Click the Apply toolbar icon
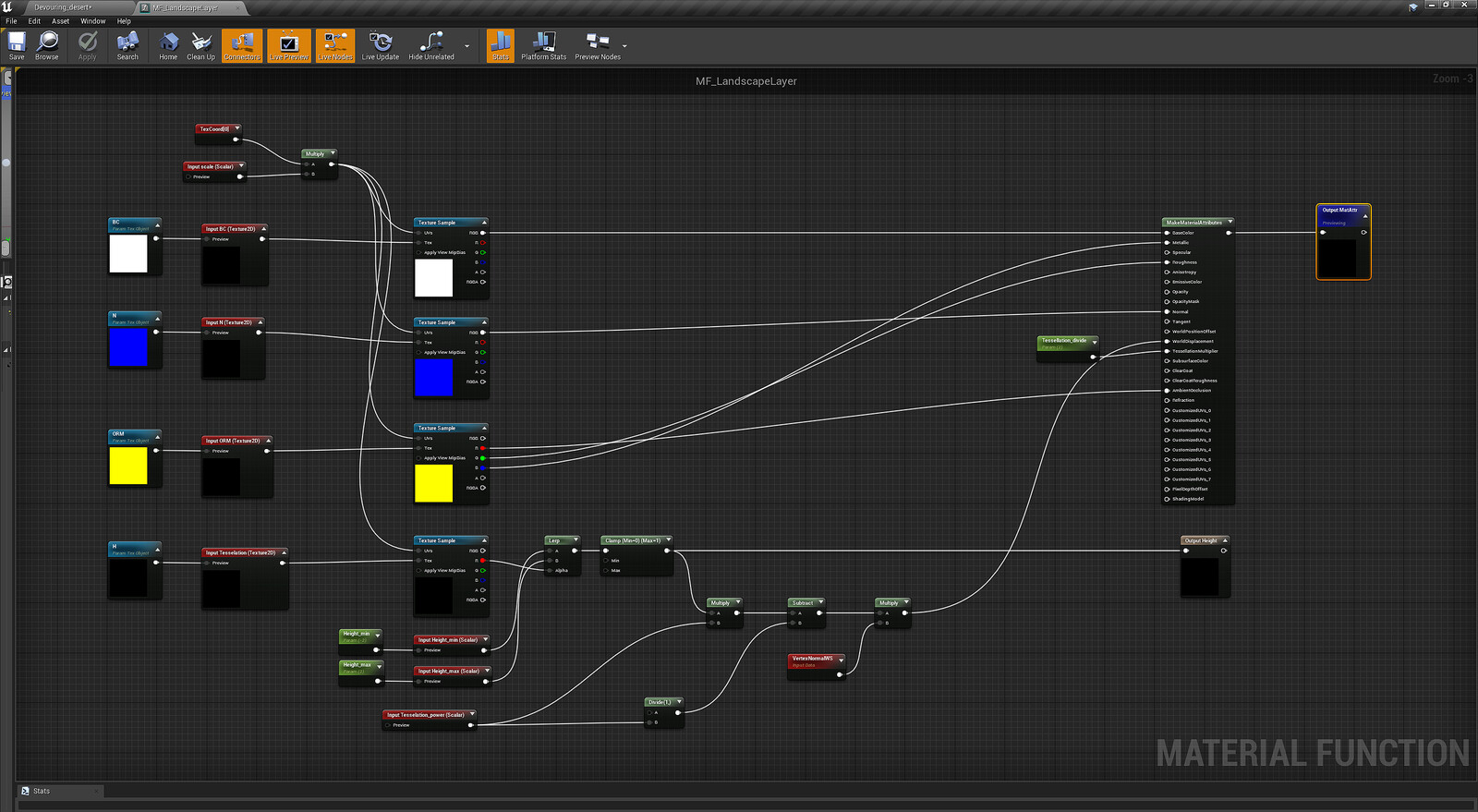 tap(88, 45)
